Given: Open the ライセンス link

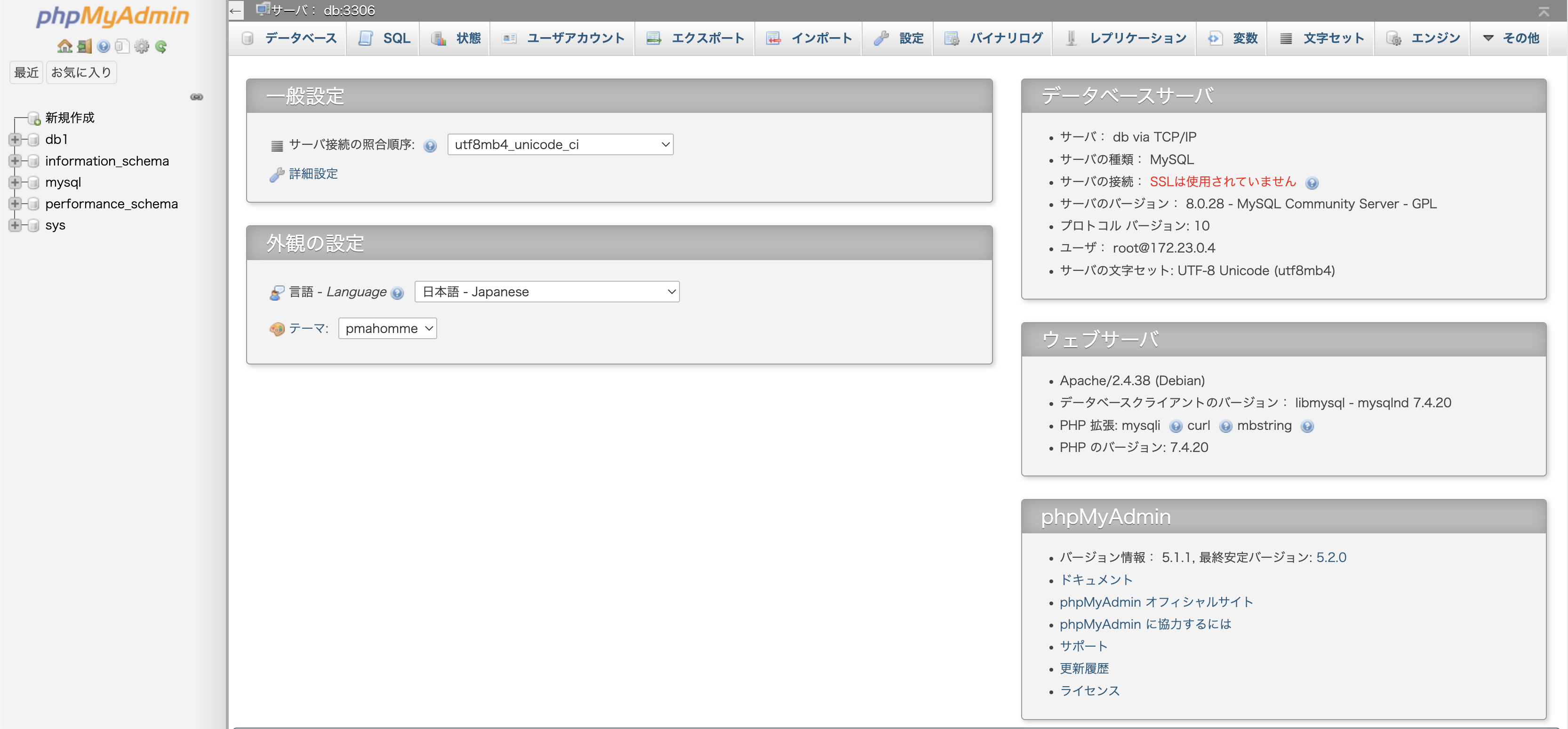Looking at the screenshot, I should tap(1089, 691).
